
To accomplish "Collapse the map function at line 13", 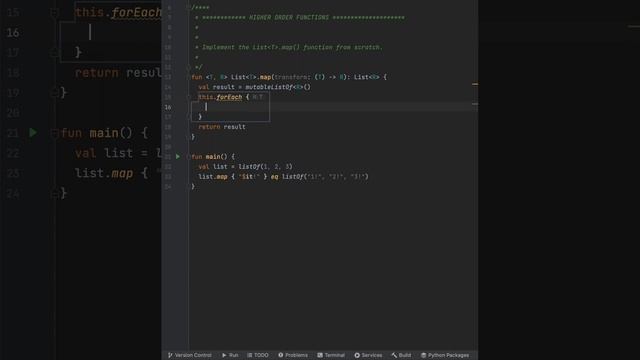I will pos(189,77).
